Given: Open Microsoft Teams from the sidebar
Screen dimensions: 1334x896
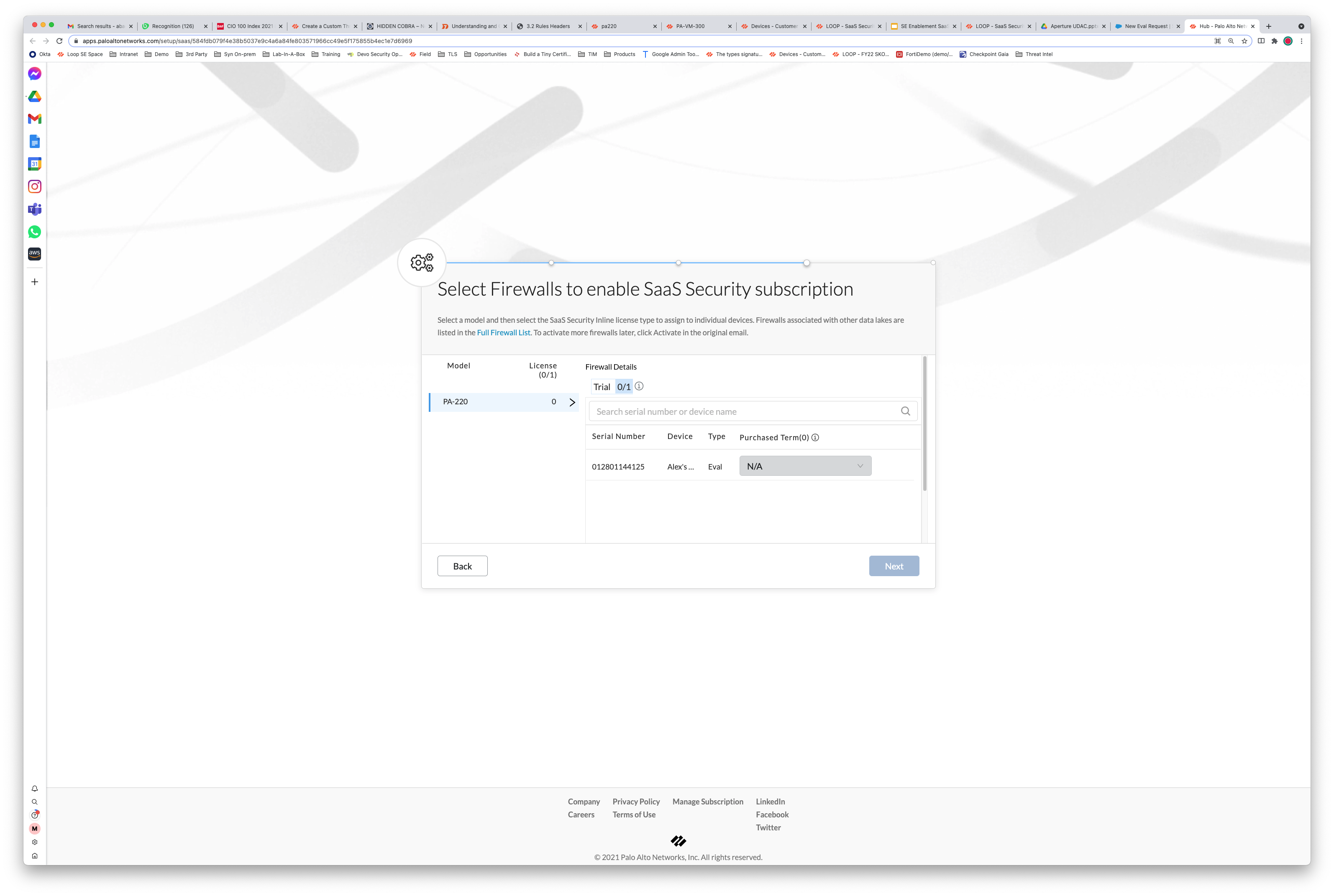Looking at the screenshot, I should tap(34, 209).
